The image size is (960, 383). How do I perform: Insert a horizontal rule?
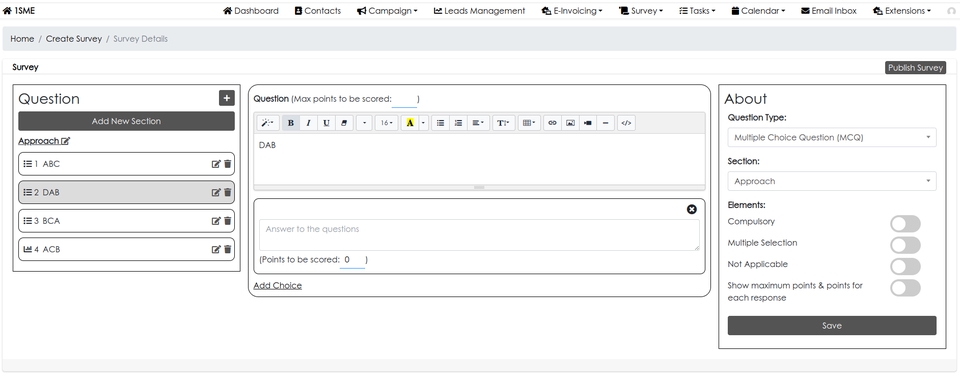(606, 123)
